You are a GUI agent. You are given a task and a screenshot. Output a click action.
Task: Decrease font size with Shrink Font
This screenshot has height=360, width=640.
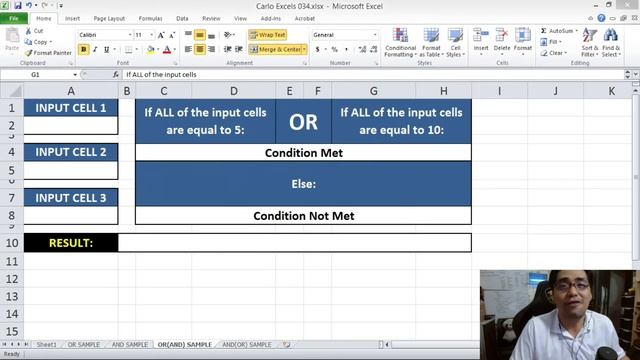pos(172,35)
